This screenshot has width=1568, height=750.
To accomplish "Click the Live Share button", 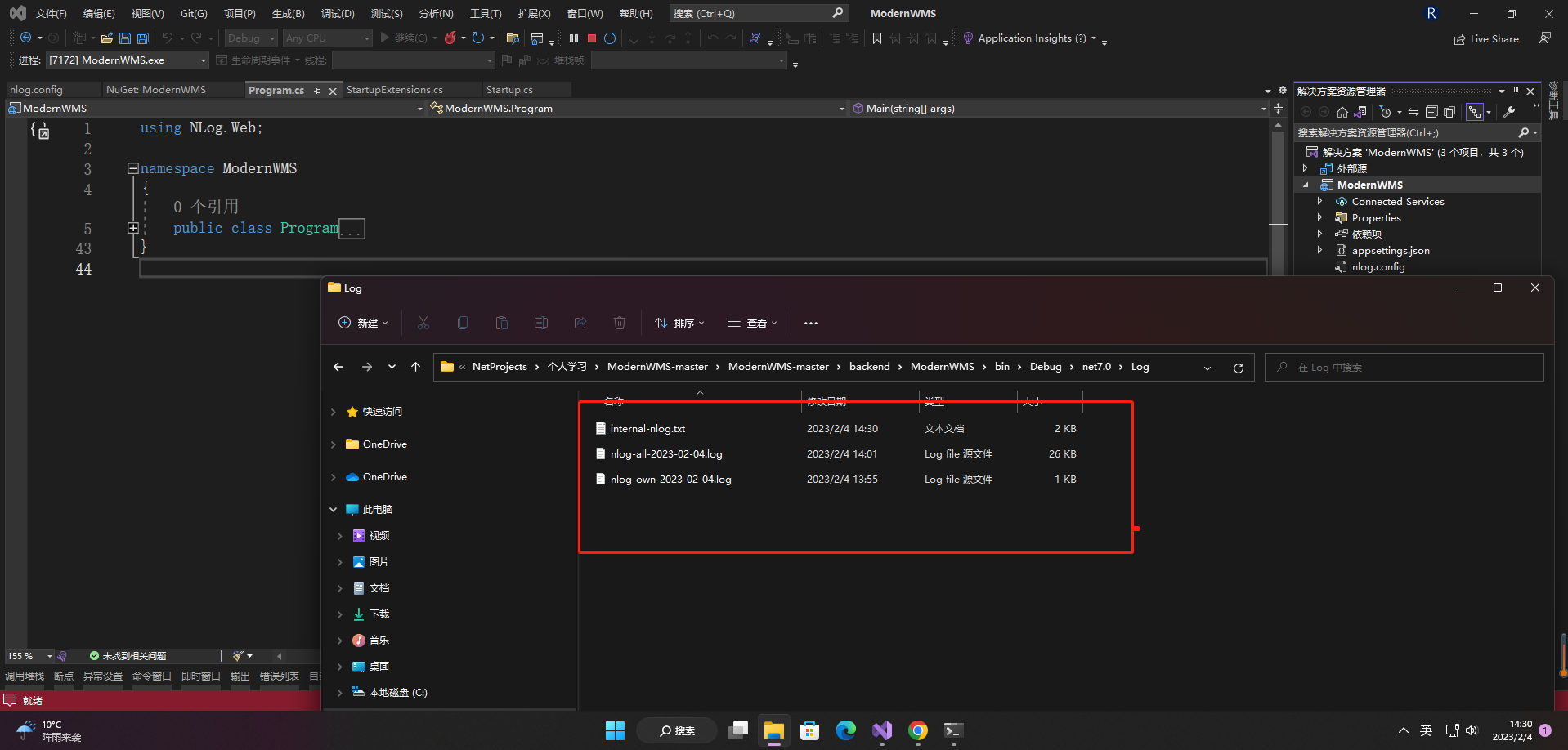I will click(x=1486, y=38).
